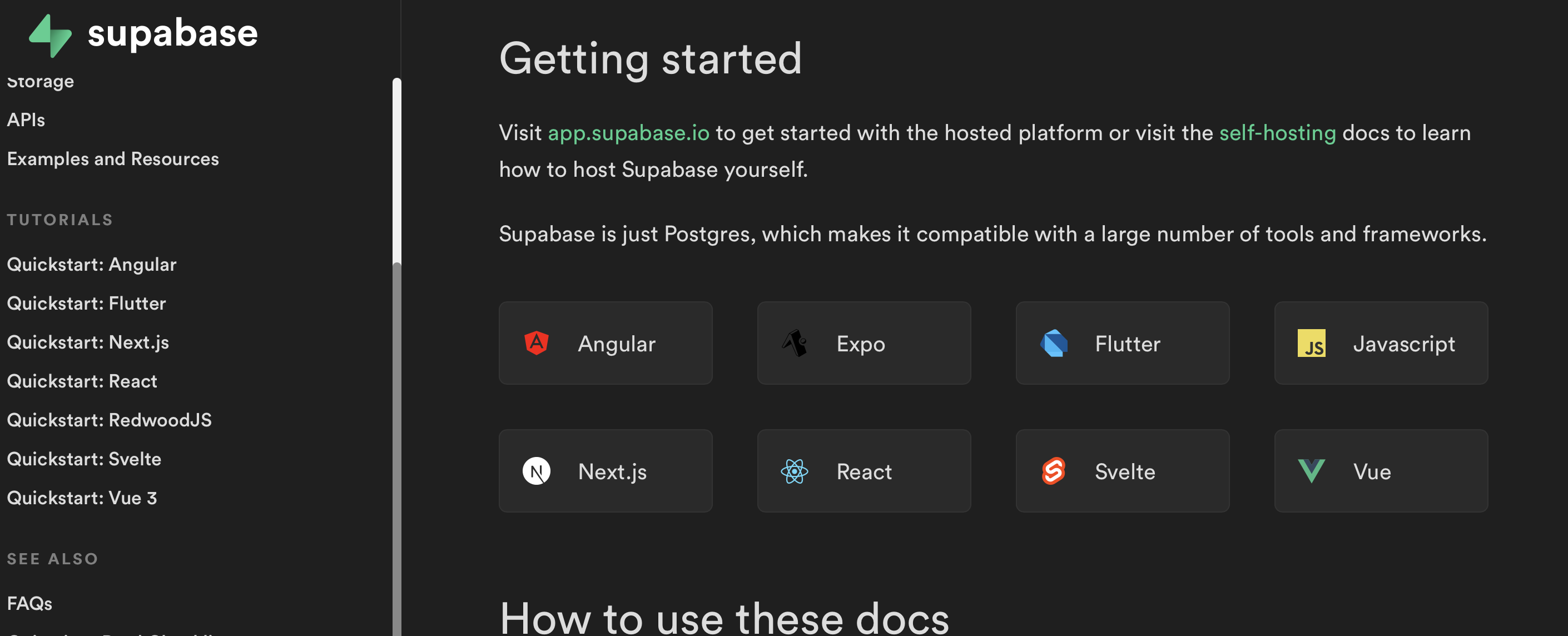Image resolution: width=1568 pixels, height=636 pixels.
Task: Open Quickstart: RedwoodJS tutorial
Action: [x=109, y=420]
